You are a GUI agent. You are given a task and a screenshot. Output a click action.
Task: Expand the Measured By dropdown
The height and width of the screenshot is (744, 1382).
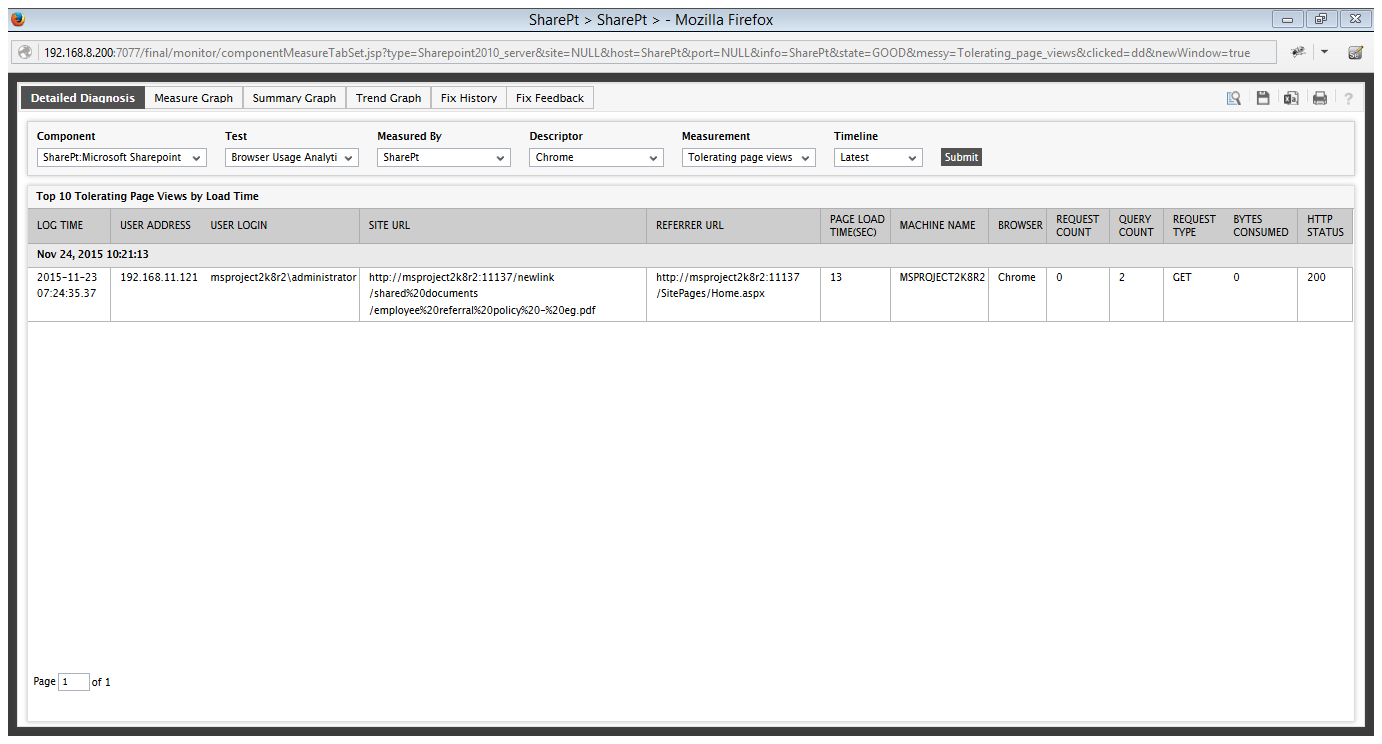444,157
